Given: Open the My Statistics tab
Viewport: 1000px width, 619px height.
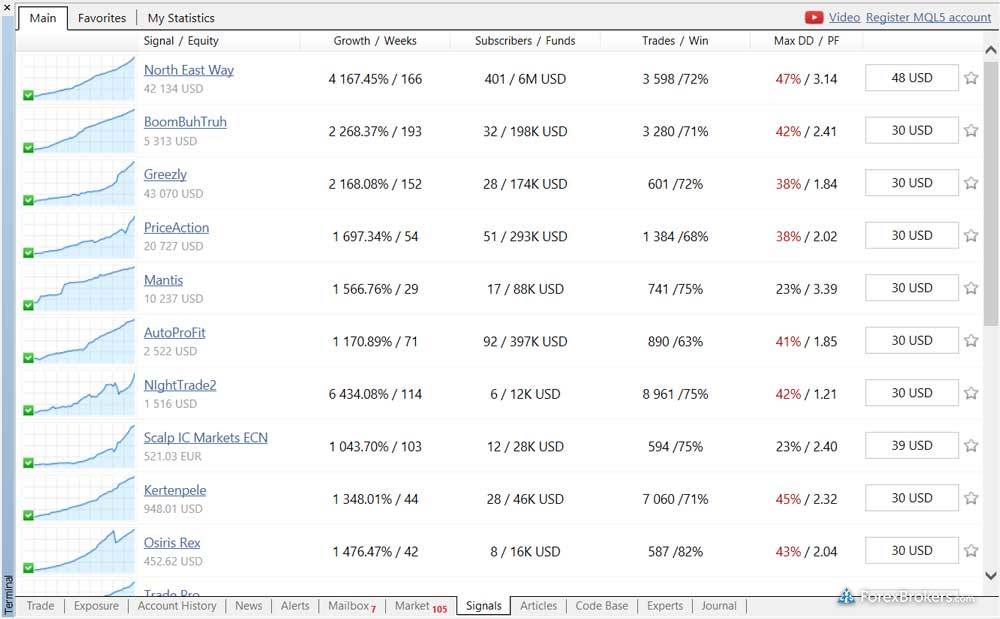Looking at the screenshot, I should point(181,18).
